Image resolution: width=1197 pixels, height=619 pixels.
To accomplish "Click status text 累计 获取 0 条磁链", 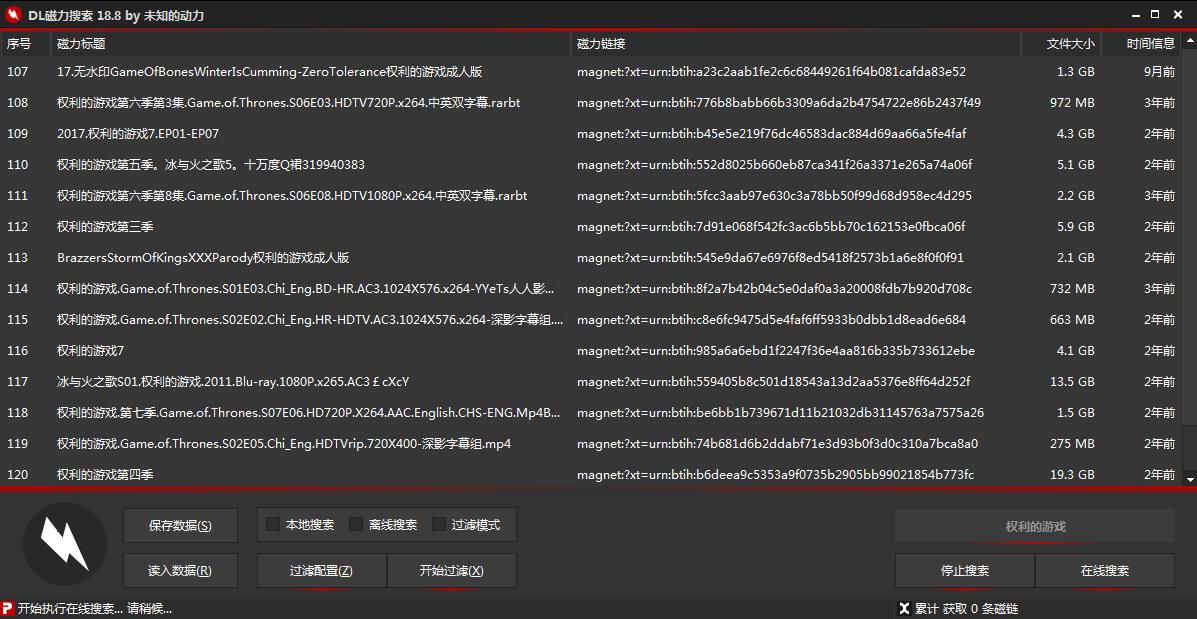I will tap(966, 608).
